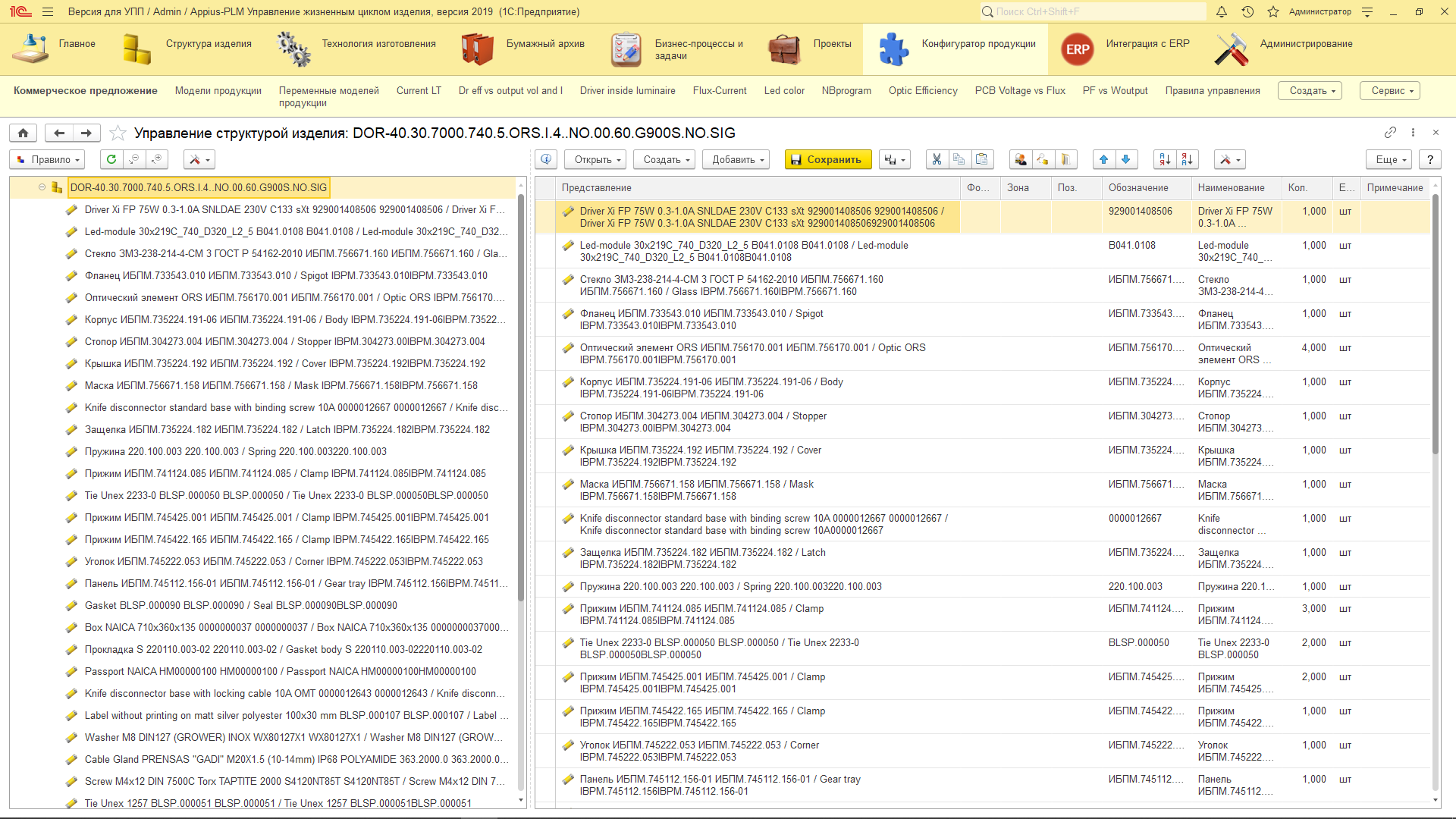Click the paste clipboard icon
Viewport: 1456px width, 819px height.
pyautogui.click(x=982, y=159)
